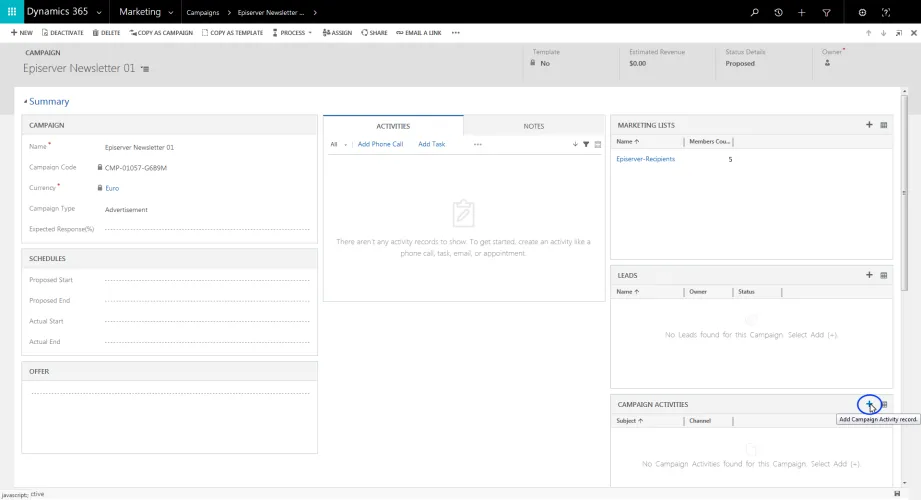Sort Campaign Activities by Subject column
The height and width of the screenshot is (500, 921).
(630, 421)
